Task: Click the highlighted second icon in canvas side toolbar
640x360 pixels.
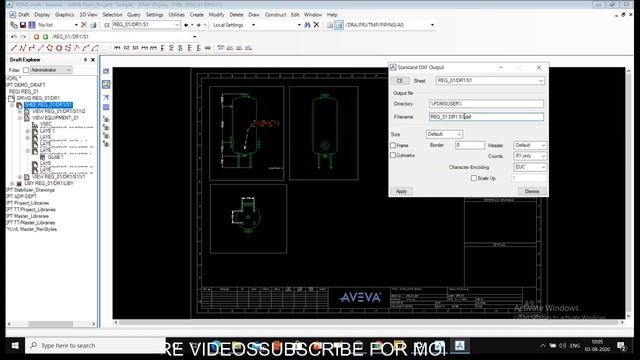Action: 106,84
